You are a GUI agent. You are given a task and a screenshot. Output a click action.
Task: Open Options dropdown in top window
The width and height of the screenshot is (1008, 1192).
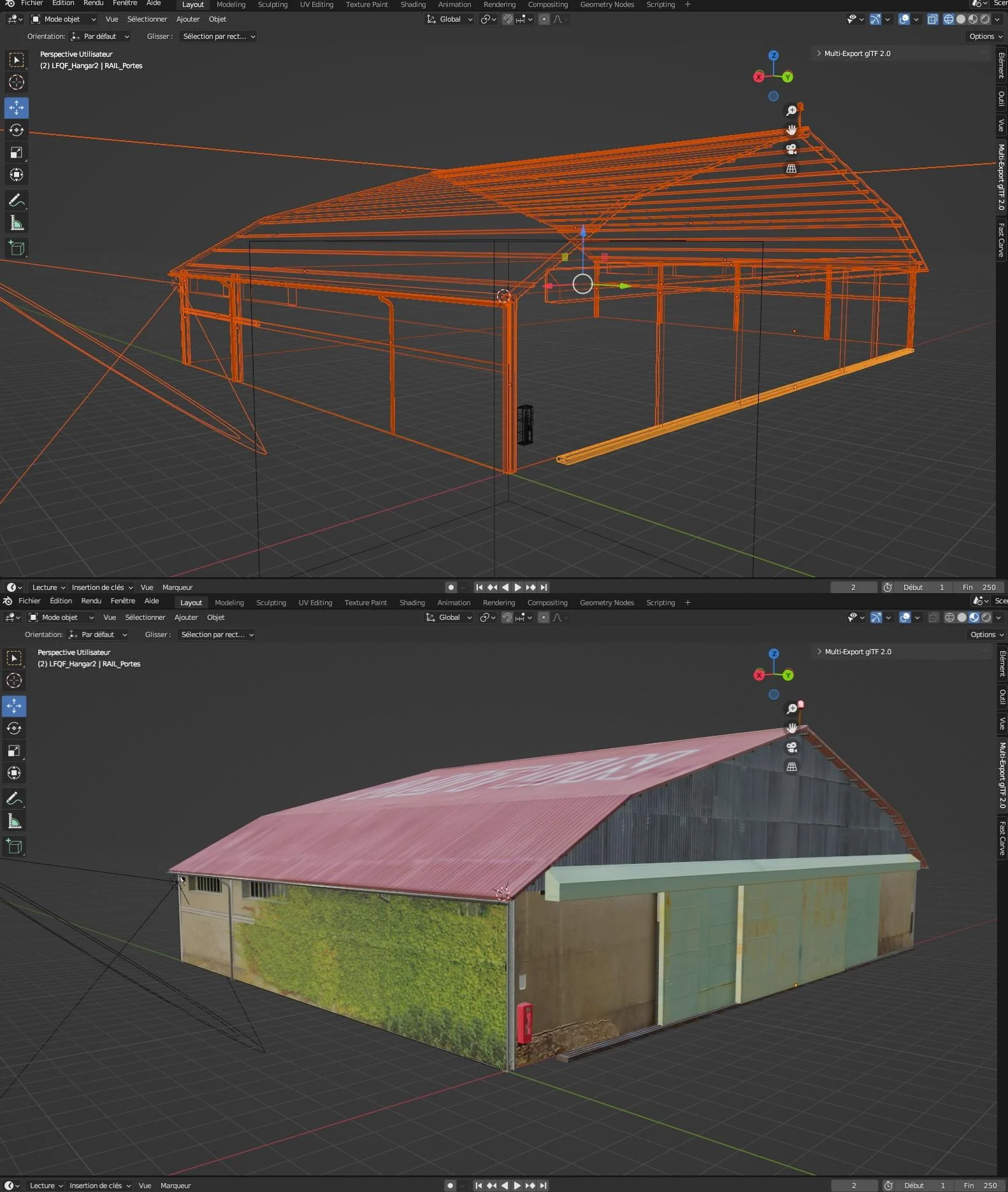pyautogui.click(x=986, y=36)
